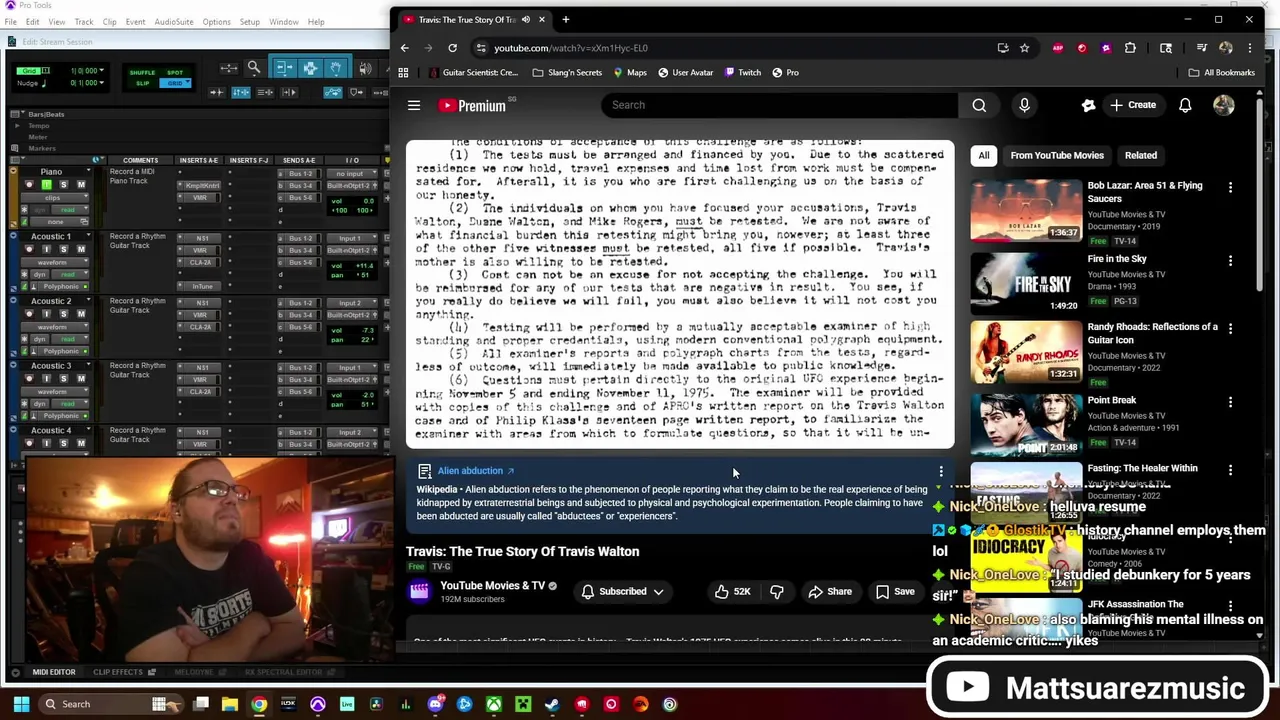Click in the YouTube search field
Viewport: 1280px width, 720px height.
coord(780,105)
